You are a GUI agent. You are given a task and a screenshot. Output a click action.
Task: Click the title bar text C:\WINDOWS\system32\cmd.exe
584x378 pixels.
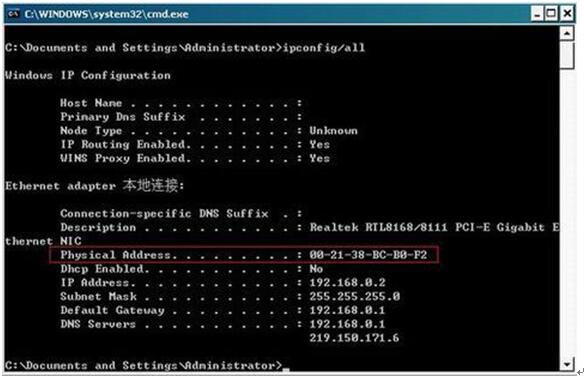tap(107, 14)
